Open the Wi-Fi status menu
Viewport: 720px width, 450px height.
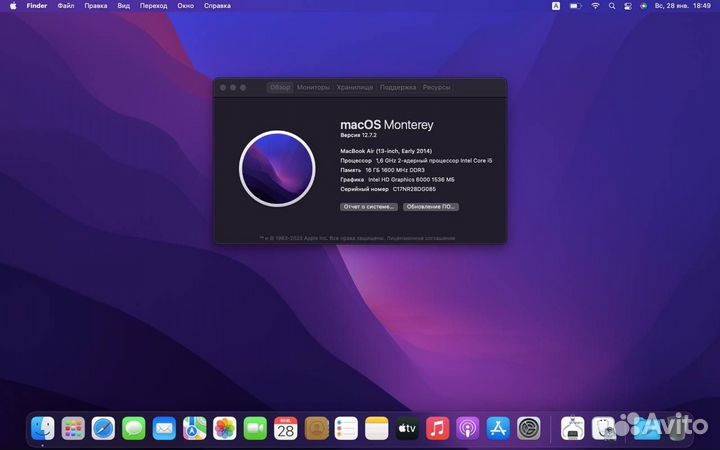coord(595,6)
